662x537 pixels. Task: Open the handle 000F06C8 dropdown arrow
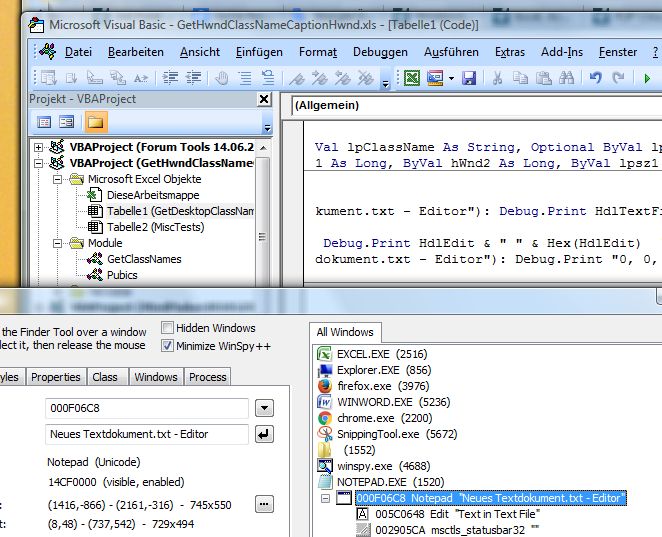(x=264, y=408)
